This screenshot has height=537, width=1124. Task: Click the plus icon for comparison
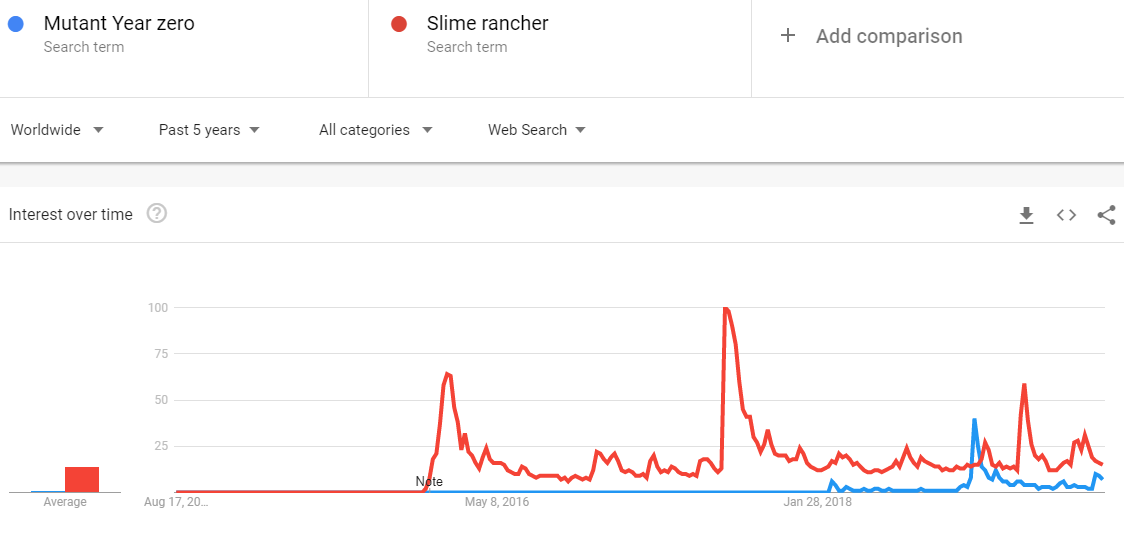pos(788,36)
